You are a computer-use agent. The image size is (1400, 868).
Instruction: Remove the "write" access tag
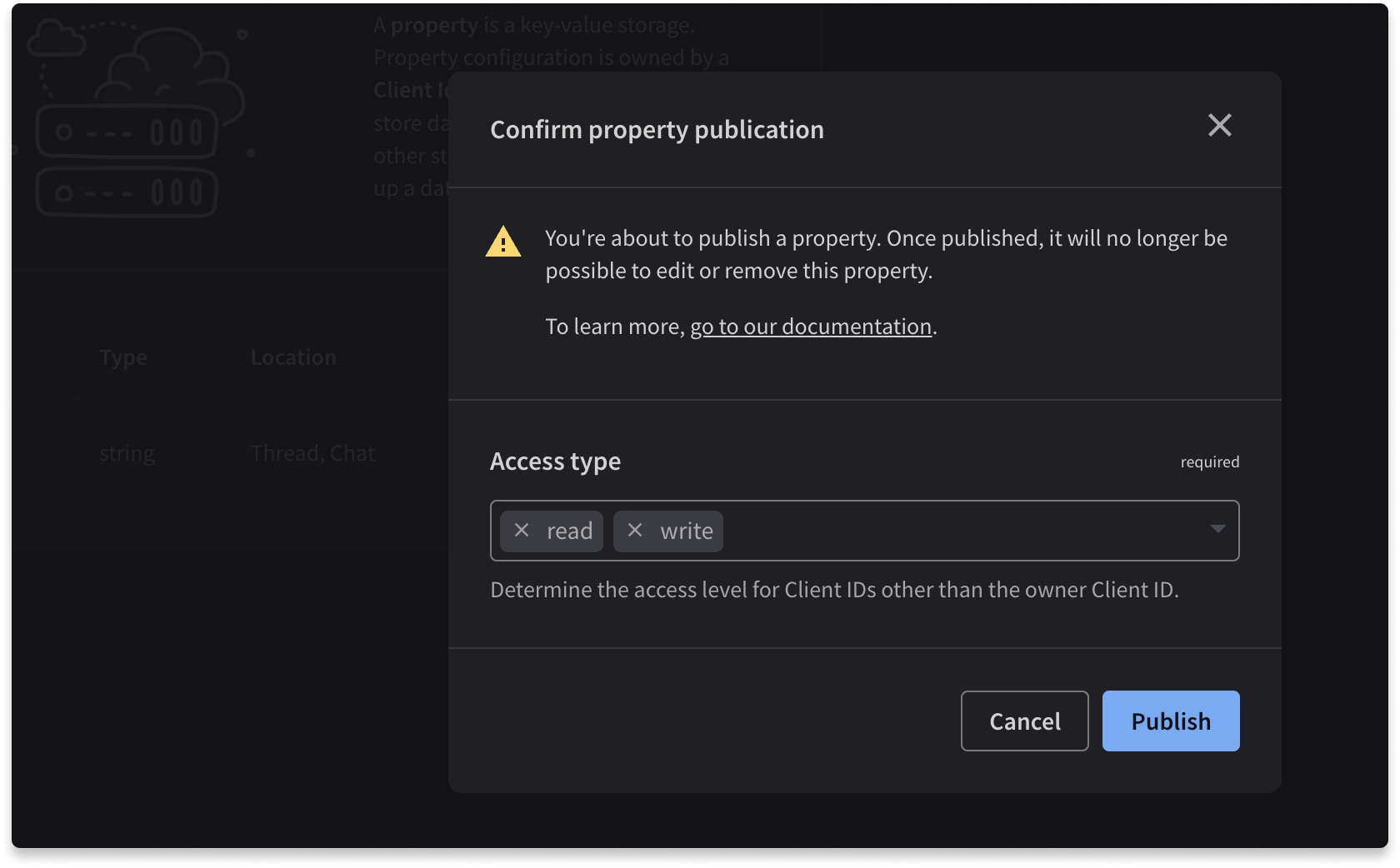pyautogui.click(x=634, y=531)
